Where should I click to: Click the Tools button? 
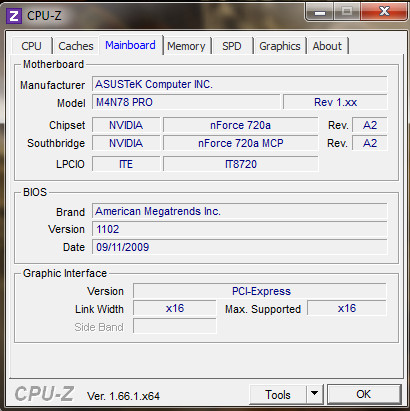click(278, 395)
